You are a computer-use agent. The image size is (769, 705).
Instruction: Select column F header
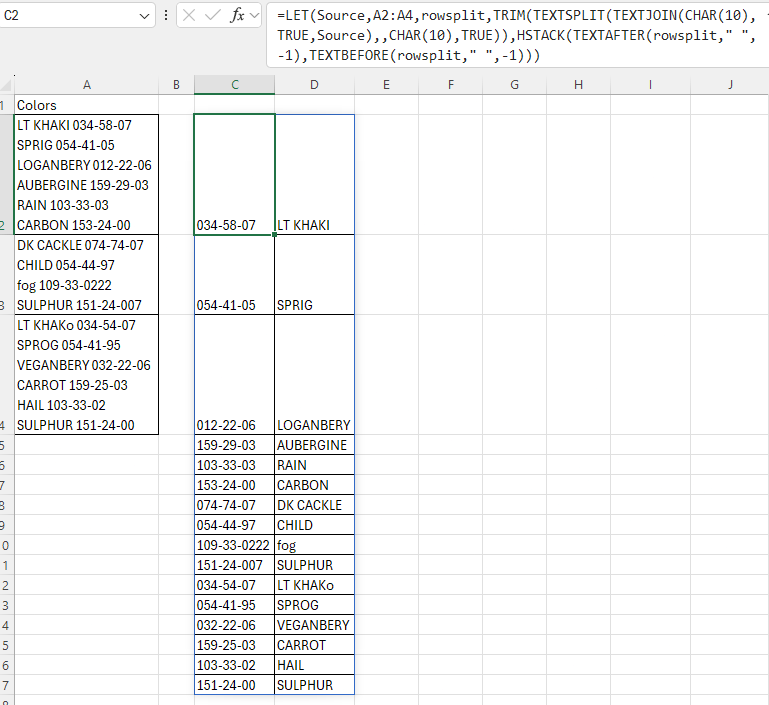[451, 85]
